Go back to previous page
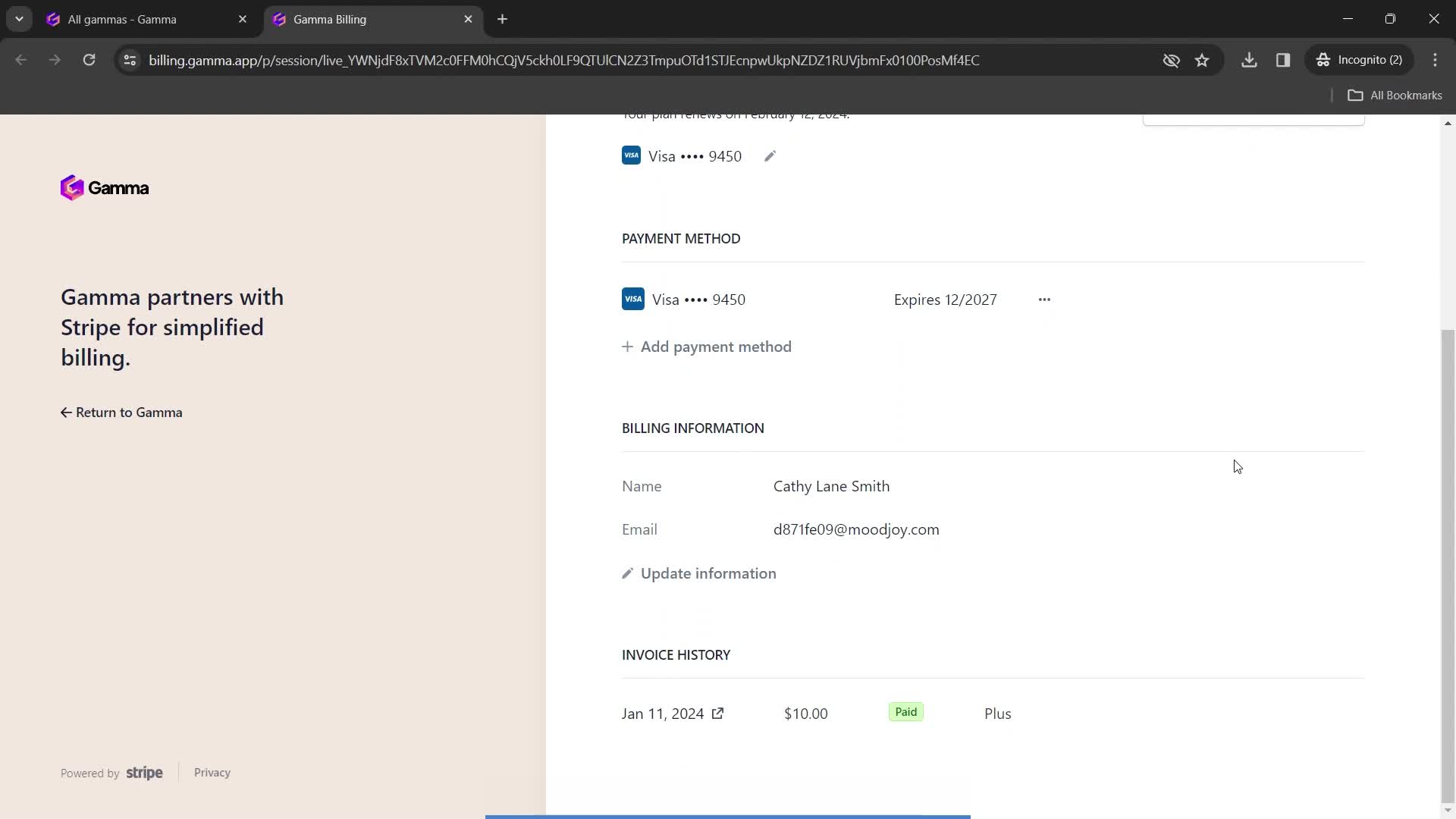 point(21,60)
